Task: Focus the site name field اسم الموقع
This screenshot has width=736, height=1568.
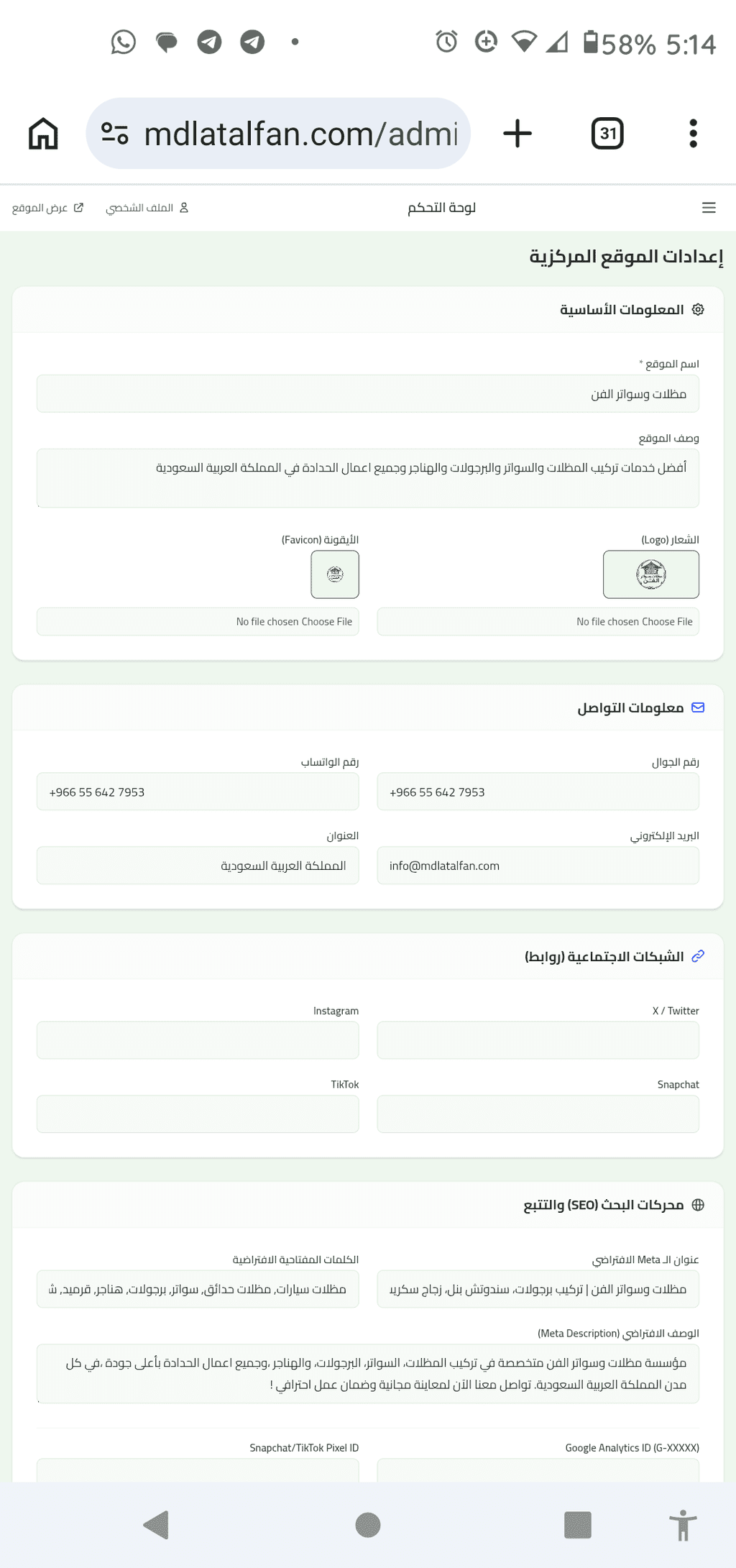Action: pyautogui.click(x=368, y=394)
